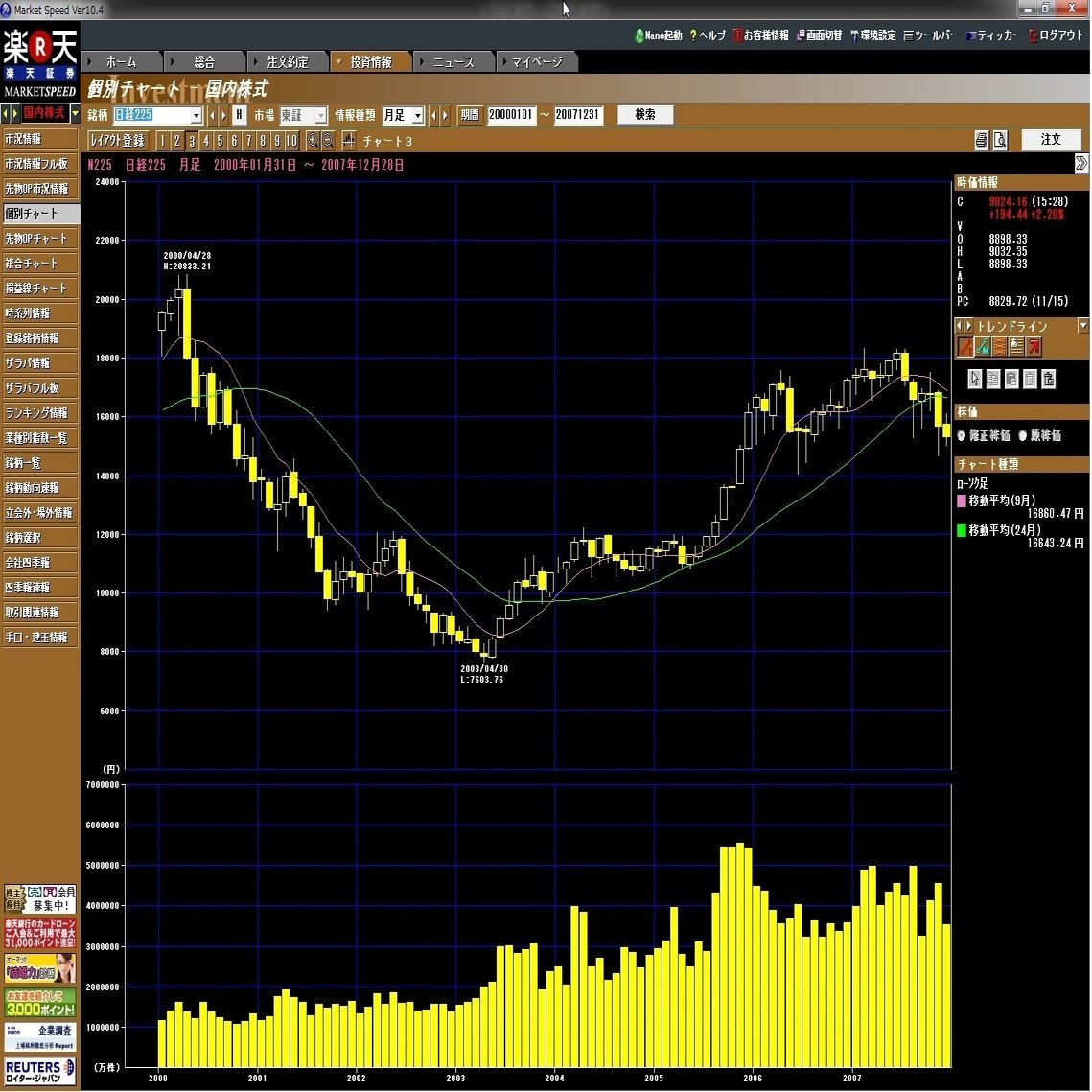This screenshot has width=1092, height=1092.
Task: Open 会社四季報 in the sidebar
Action: pyautogui.click(x=39, y=562)
